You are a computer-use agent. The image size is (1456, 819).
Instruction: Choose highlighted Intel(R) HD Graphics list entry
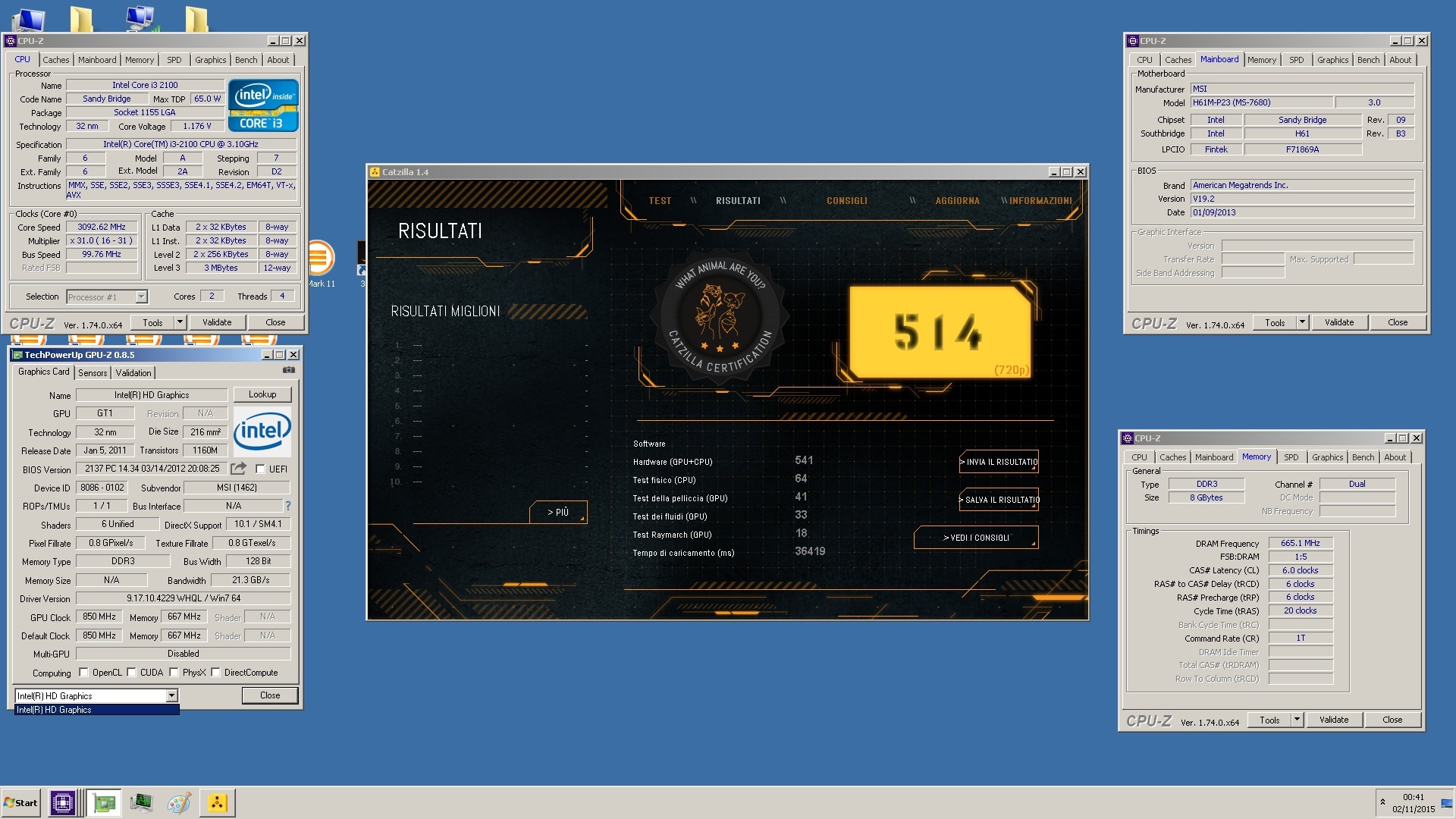point(97,710)
